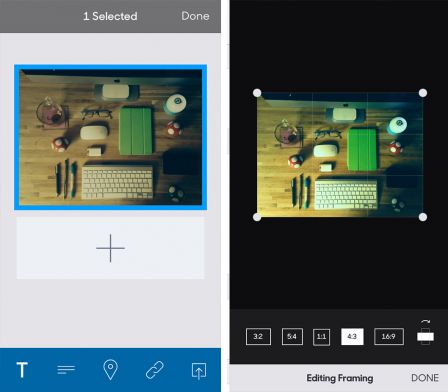
Task: Tap the location pin icon
Action: (x=110, y=370)
